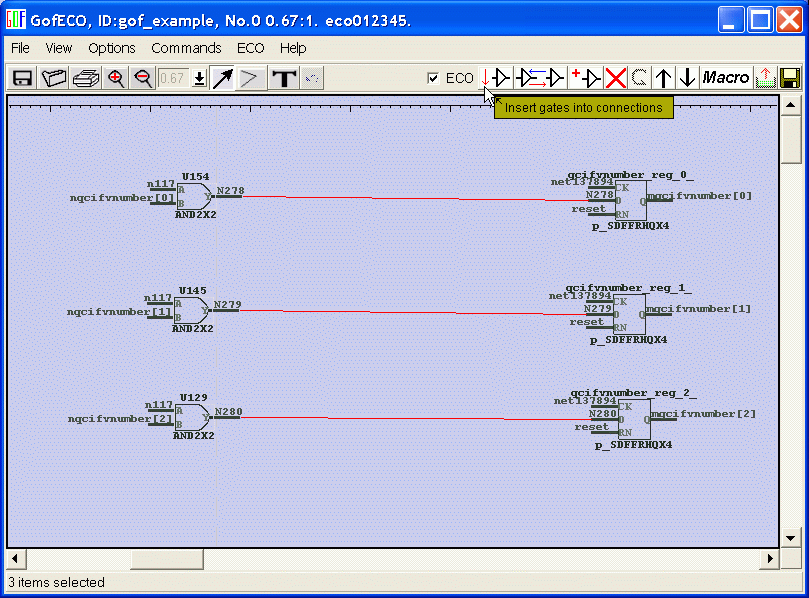This screenshot has width=809, height=598.
Task: Click the vertical scrollbar down arrow
Action: click(x=790, y=537)
